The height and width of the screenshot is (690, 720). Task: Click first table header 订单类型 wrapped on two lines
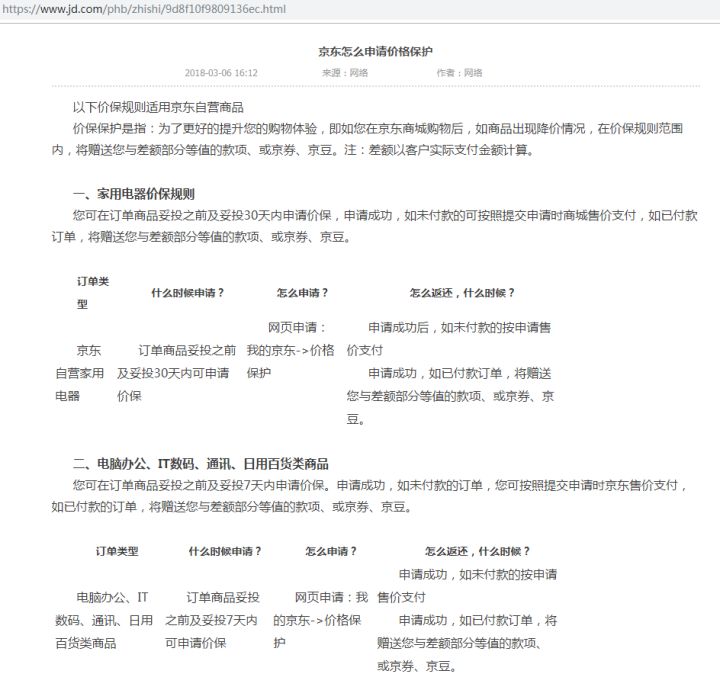click(x=93, y=292)
